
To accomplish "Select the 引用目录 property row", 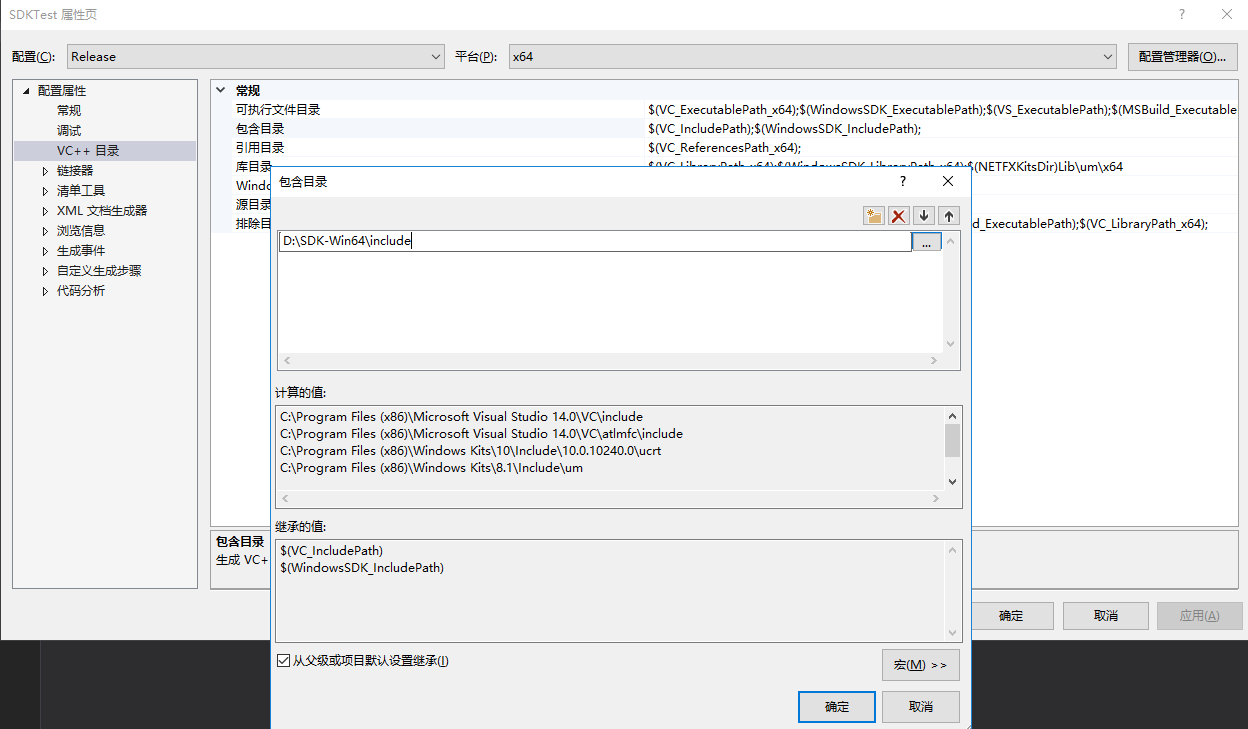I will click(724, 148).
